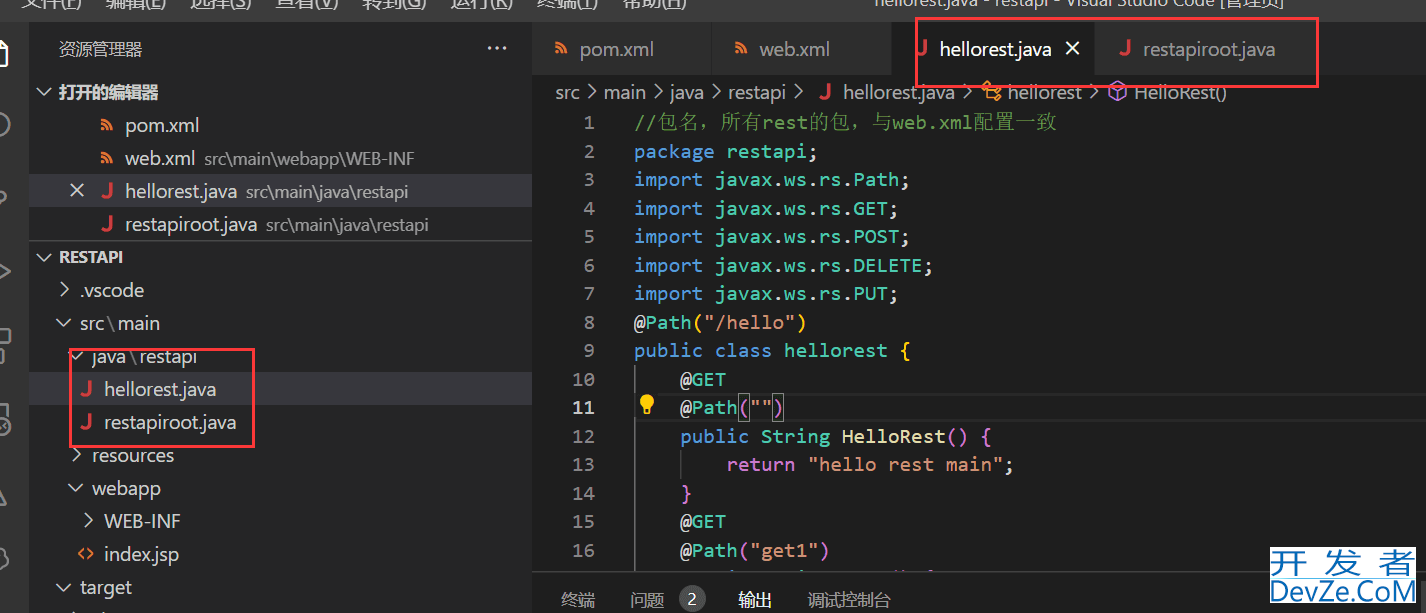Click the src breadcrumb segment
Screen dimensions: 1426x613
[x=567, y=92]
